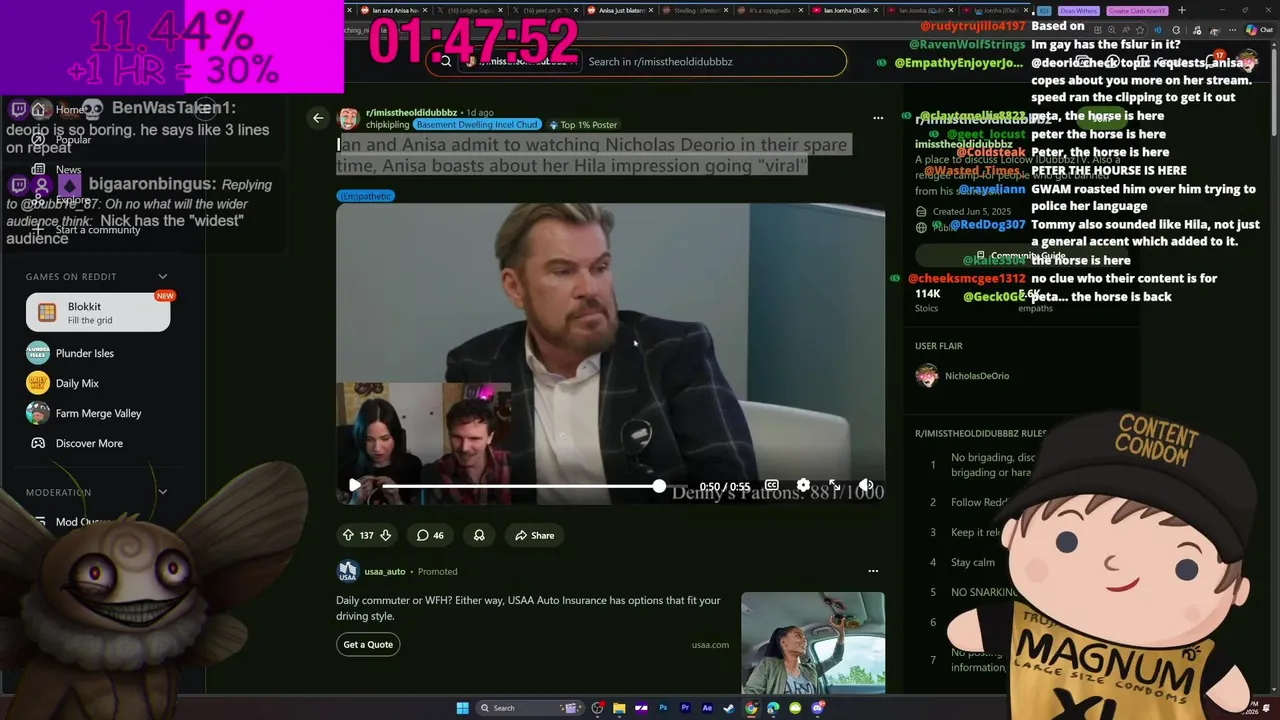Switch to the '(16) yeet on X' tab

[x=545, y=10]
